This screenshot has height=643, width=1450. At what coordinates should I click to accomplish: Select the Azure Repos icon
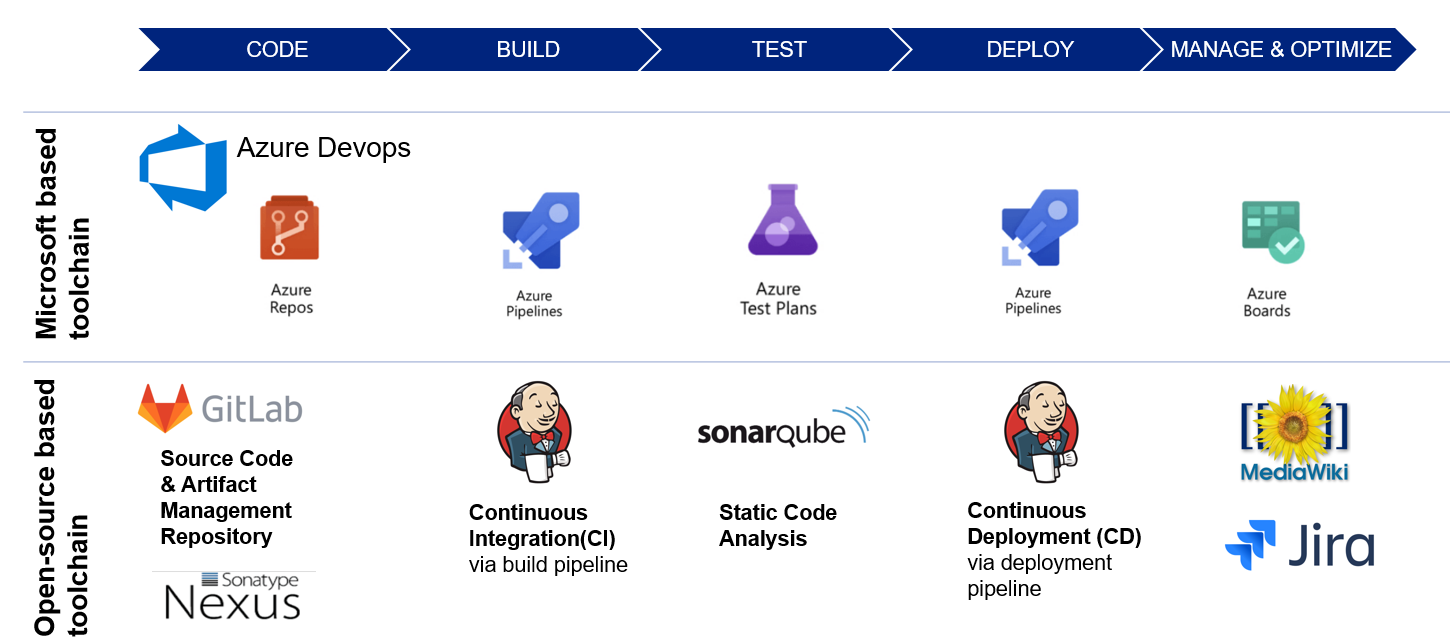(x=290, y=229)
